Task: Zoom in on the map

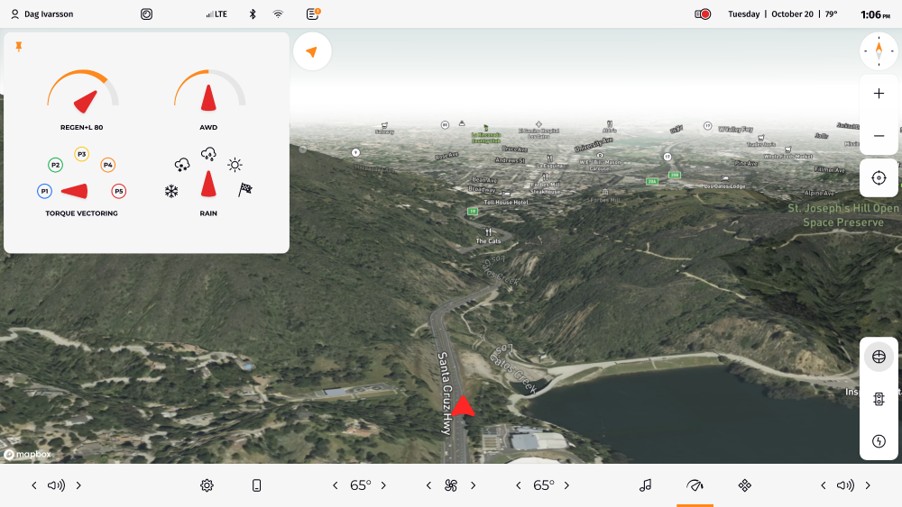Action: [x=878, y=94]
